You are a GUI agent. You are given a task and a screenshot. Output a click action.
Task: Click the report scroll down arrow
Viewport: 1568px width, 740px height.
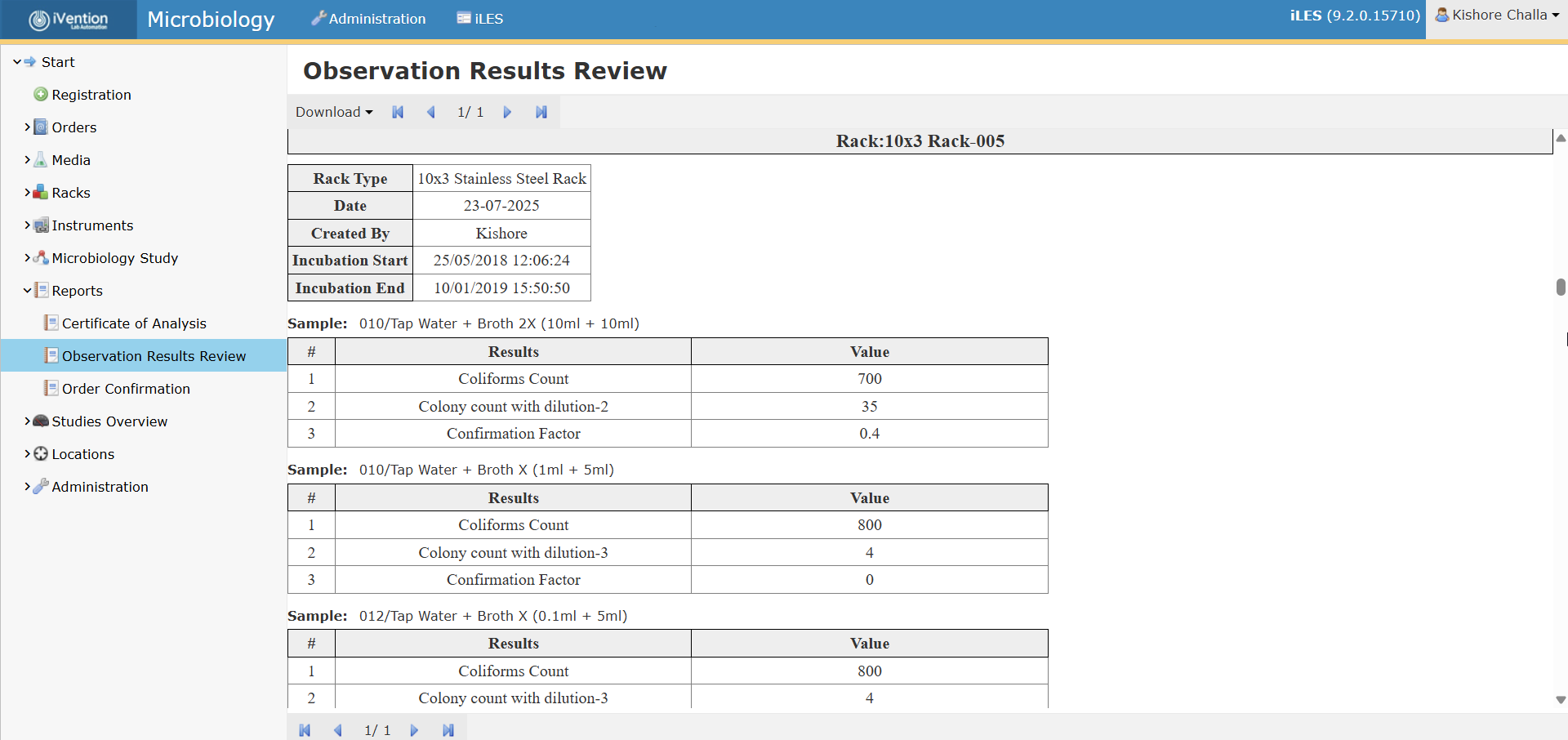coord(1560,700)
